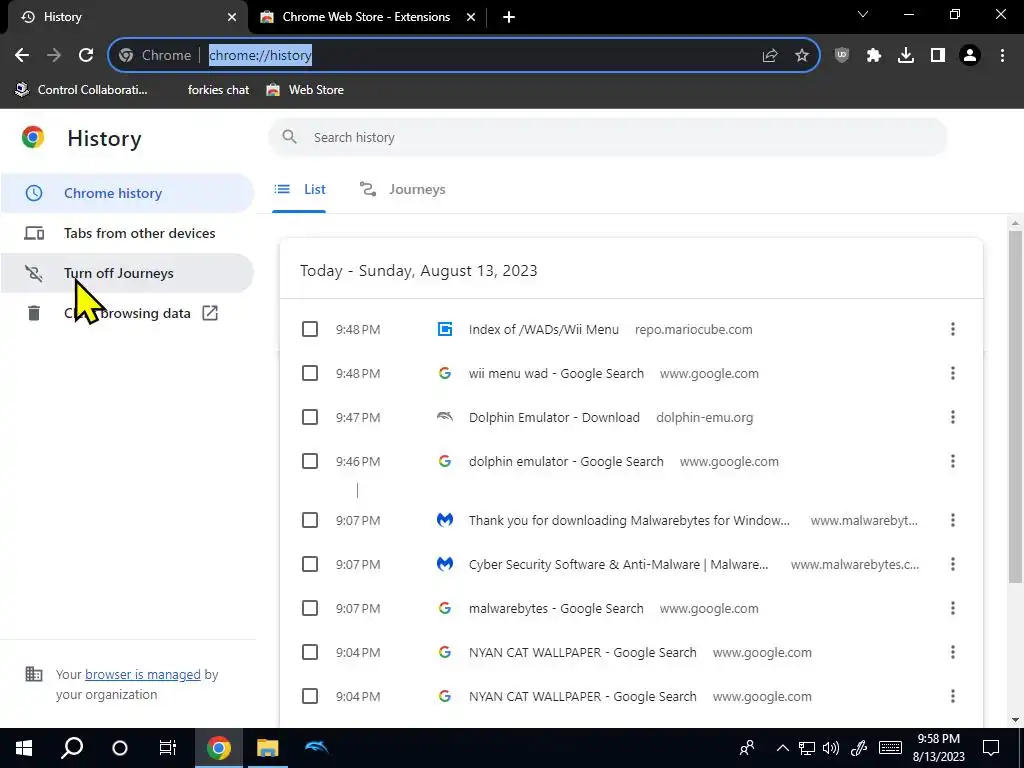The height and width of the screenshot is (768, 1024).
Task: Open Clear browsing data external link icon
Action: [x=210, y=313]
